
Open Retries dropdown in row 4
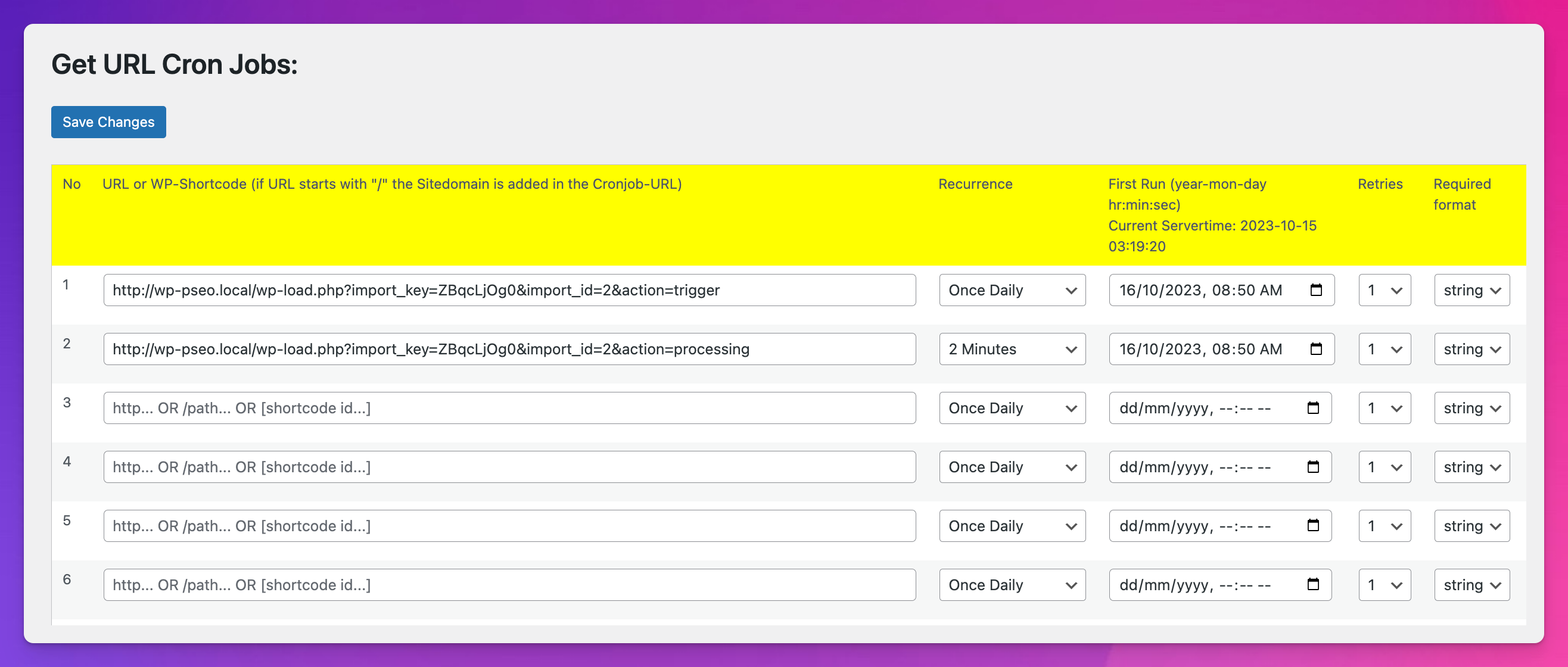[x=1385, y=467]
